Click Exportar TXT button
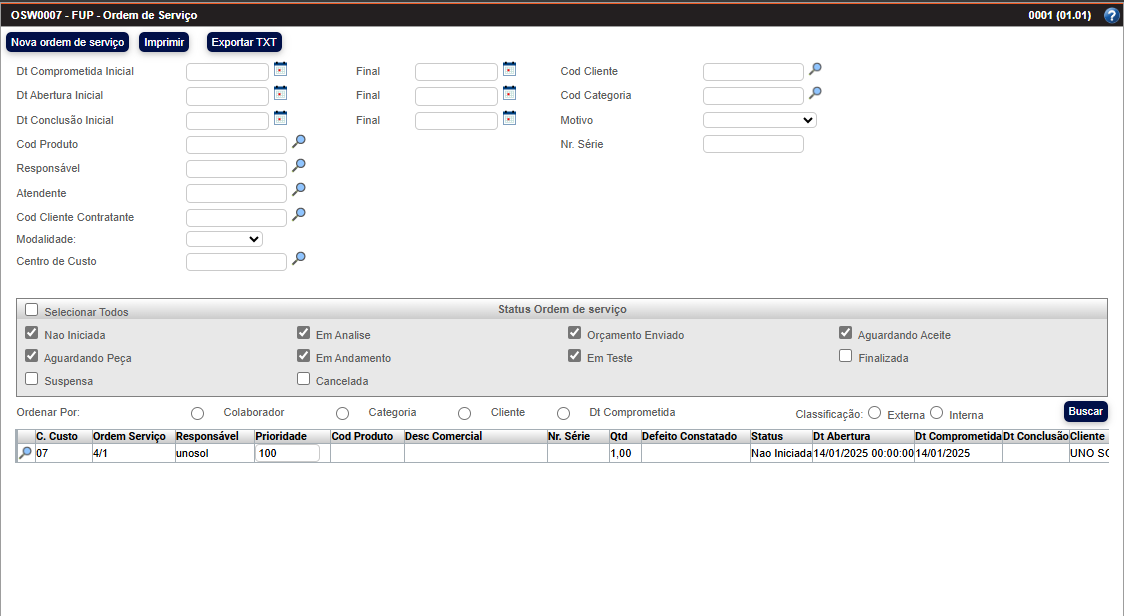The width and height of the screenshot is (1124, 616). (x=244, y=42)
